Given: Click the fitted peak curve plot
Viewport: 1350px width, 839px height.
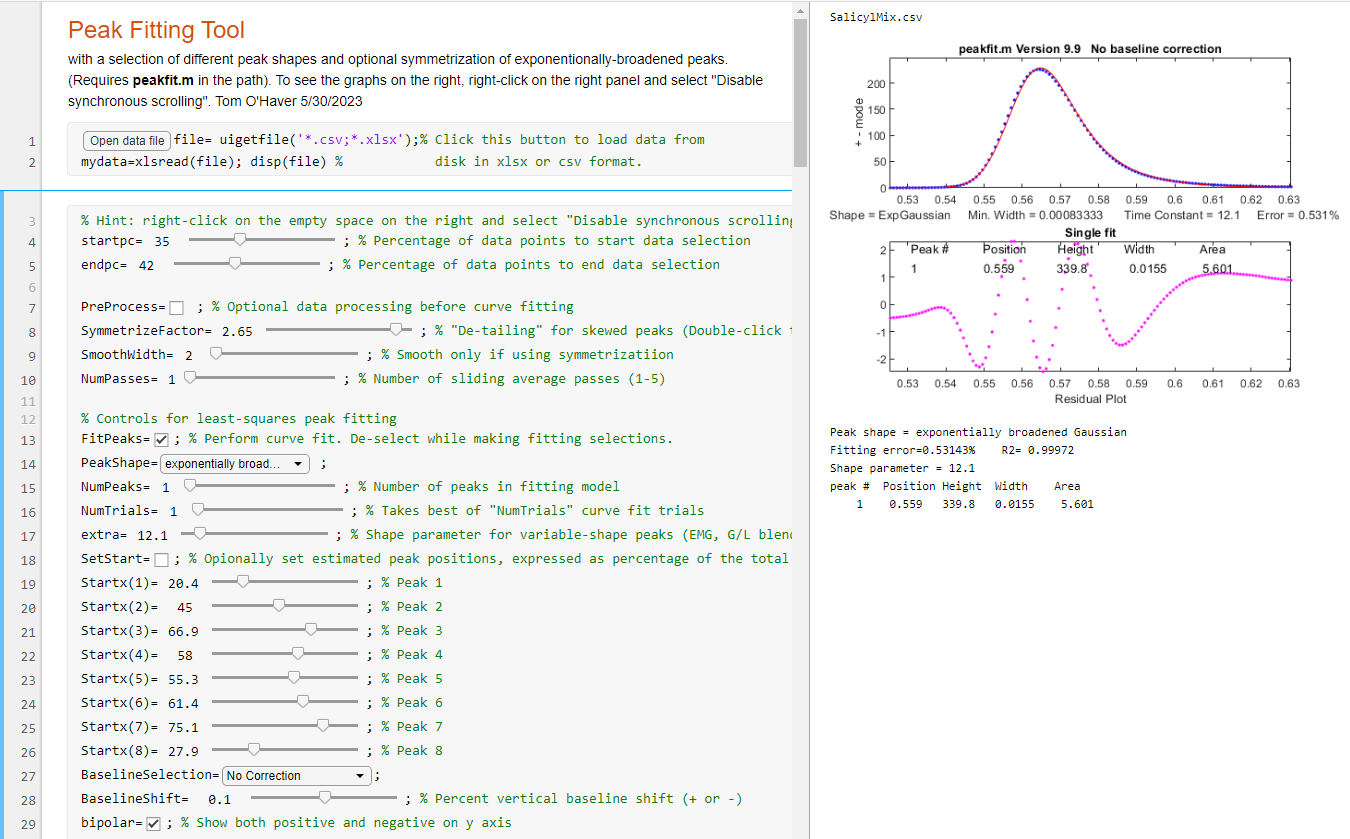Looking at the screenshot, I should click(1090, 125).
